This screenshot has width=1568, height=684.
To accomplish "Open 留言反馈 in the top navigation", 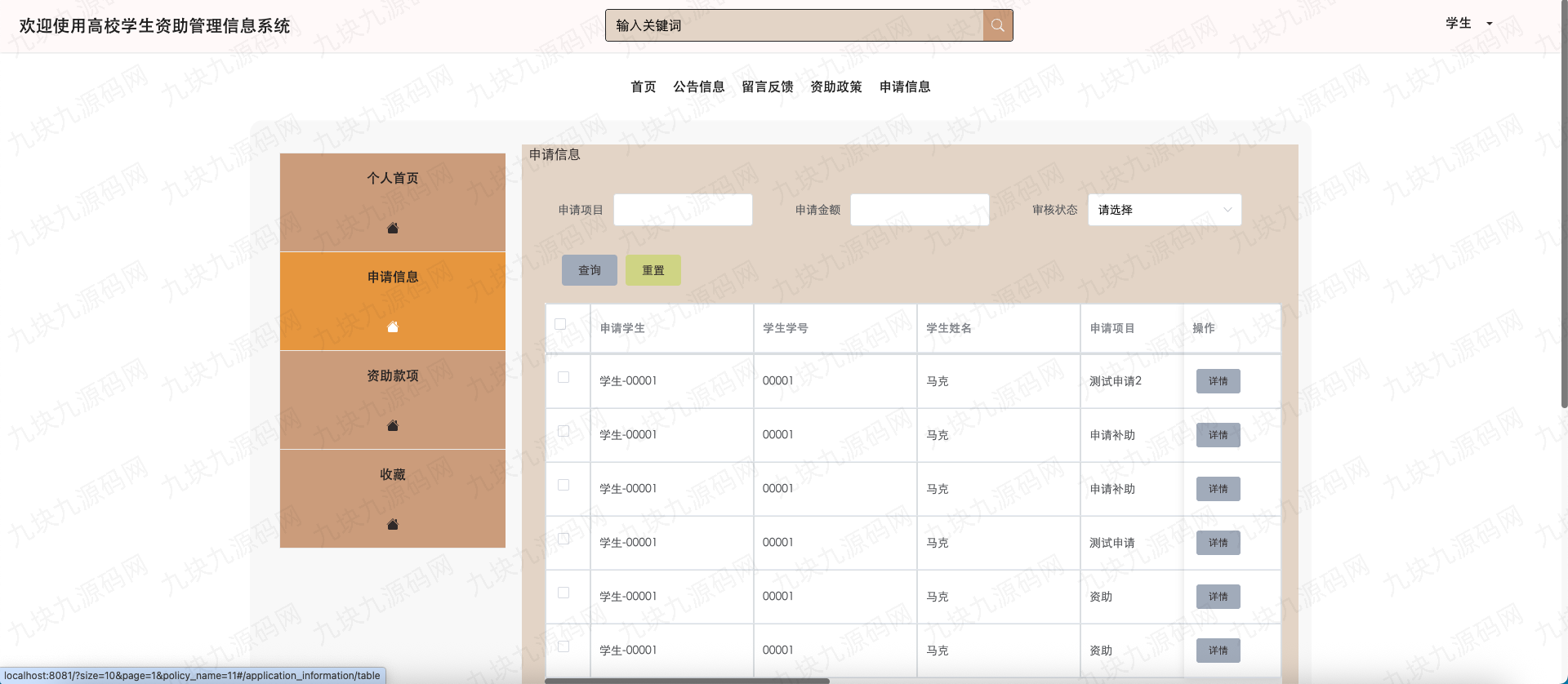I will click(x=768, y=87).
